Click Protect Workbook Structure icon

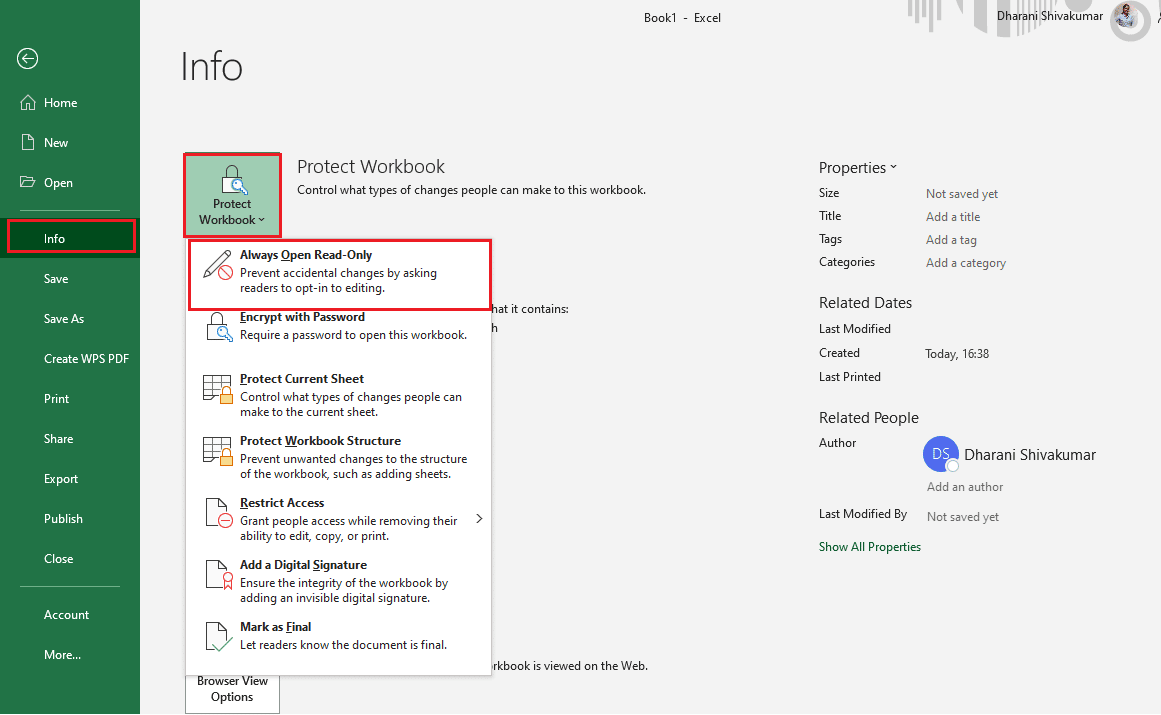218,451
